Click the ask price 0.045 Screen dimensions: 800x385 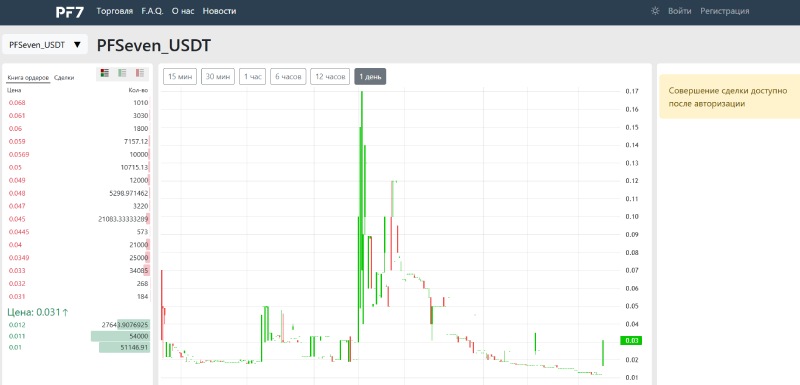point(17,219)
